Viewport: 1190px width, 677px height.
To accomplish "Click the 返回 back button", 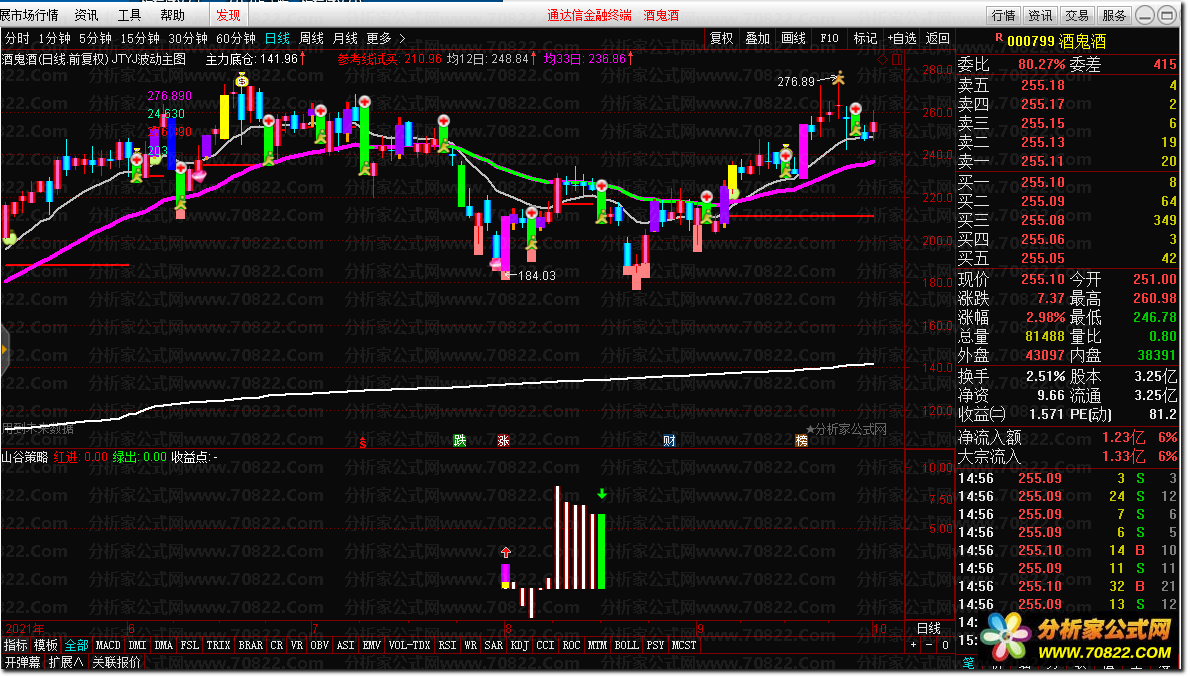I will [937, 39].
